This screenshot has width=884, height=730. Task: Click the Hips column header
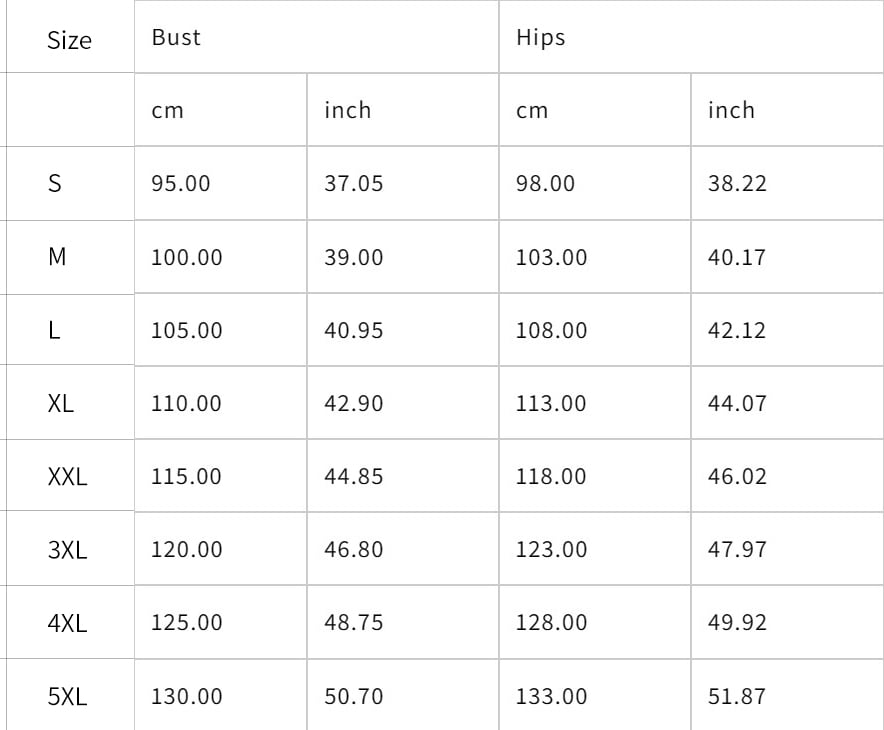pos(541,38)
